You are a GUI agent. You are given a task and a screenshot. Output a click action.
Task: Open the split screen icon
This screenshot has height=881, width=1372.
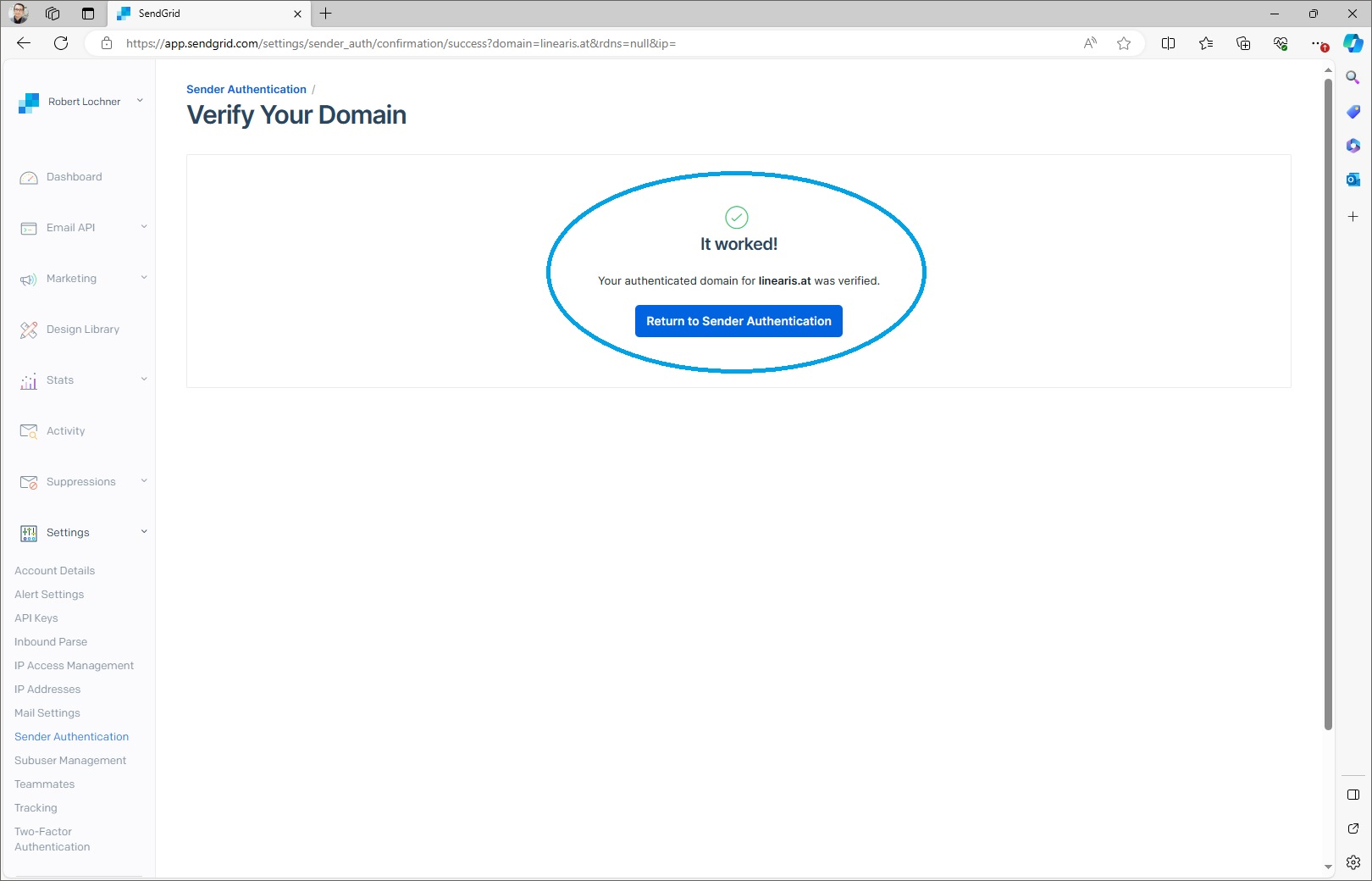pyautogui.click(x=1169, y=43)
